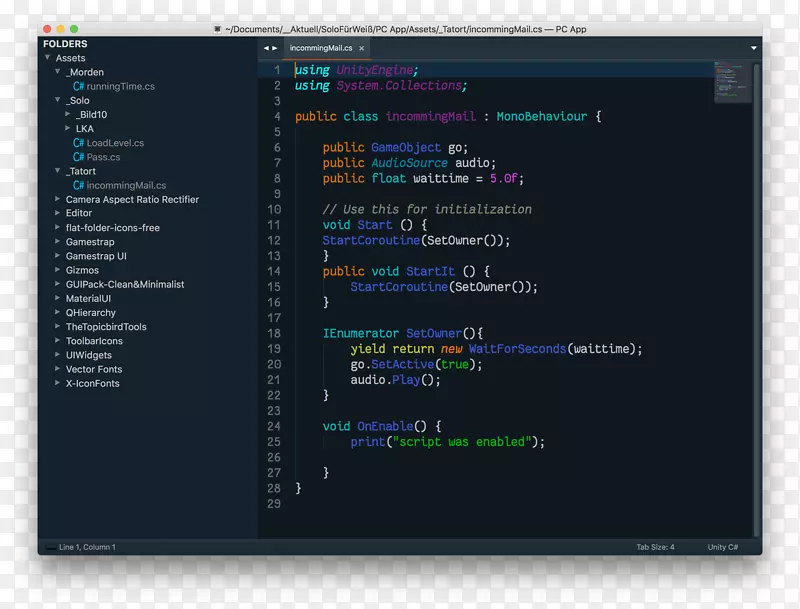Click the back navigation arrow in the tab bar
Screen dimensions: 800x609
(x=264, y=47)
